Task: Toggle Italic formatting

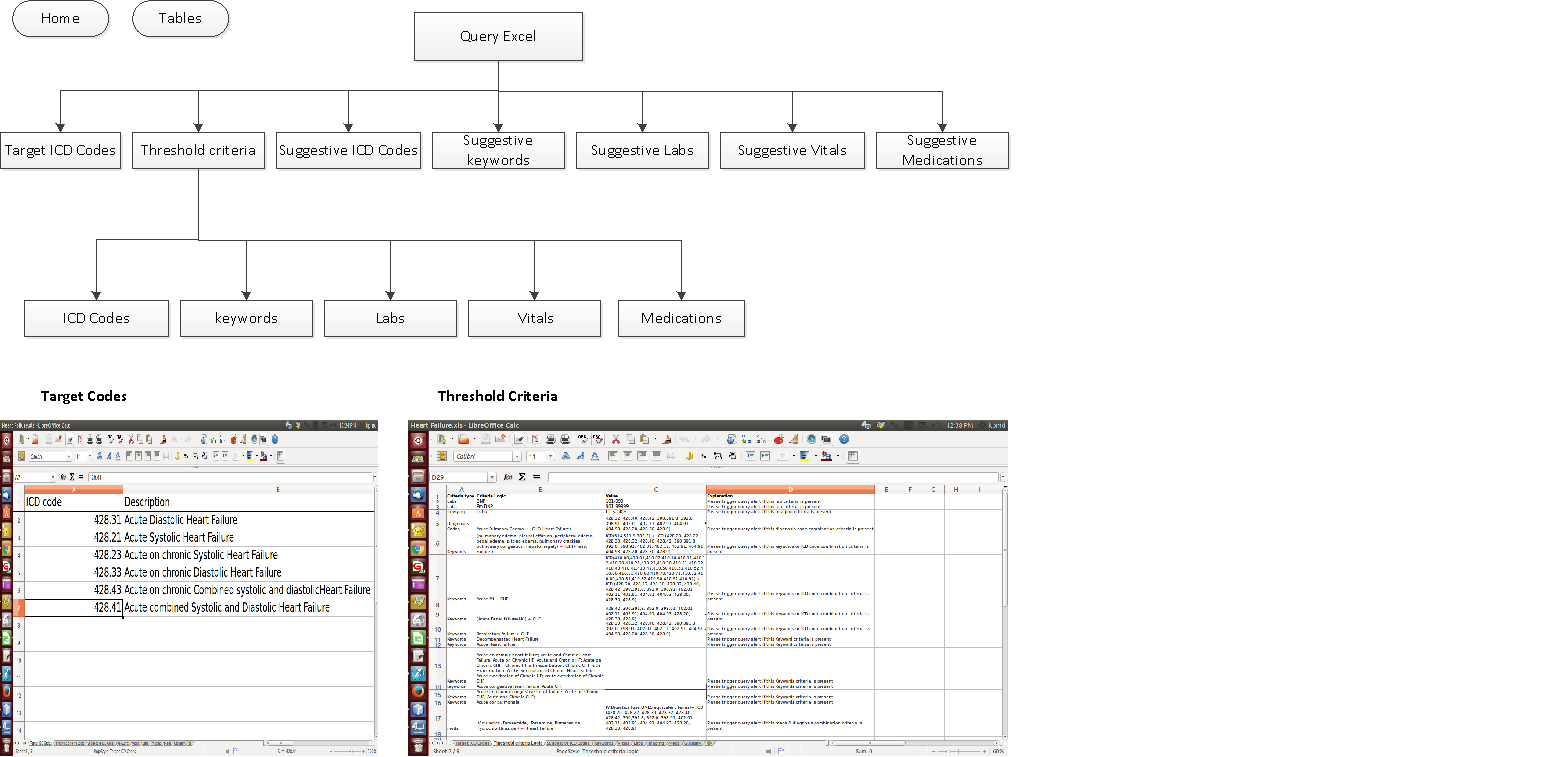Action: click(581, 456)
